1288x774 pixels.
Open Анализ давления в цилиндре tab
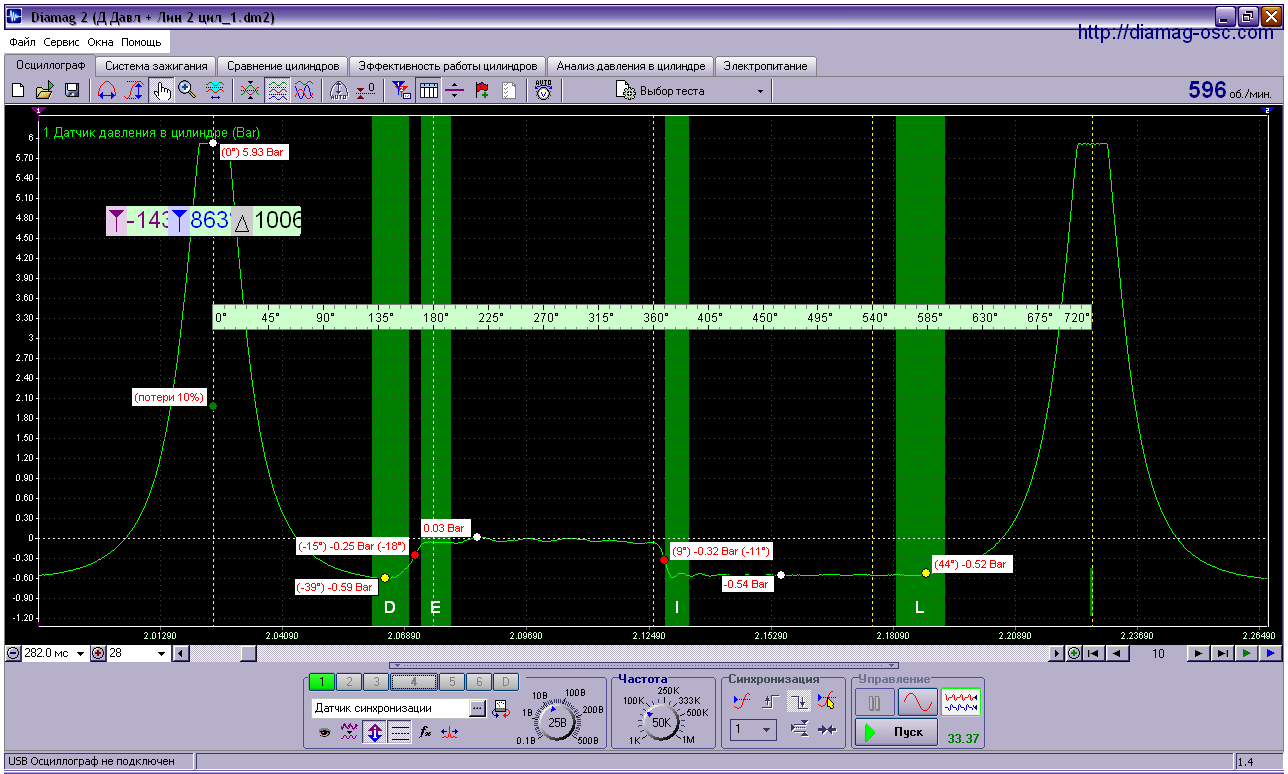tap(631, 66)
